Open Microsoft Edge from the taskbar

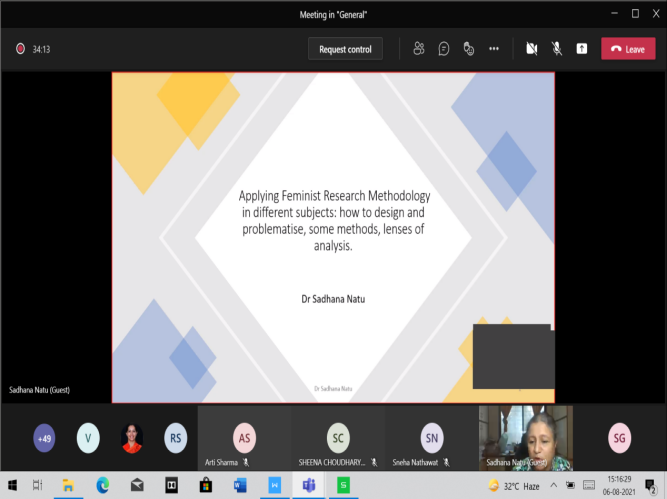[102, 485]
